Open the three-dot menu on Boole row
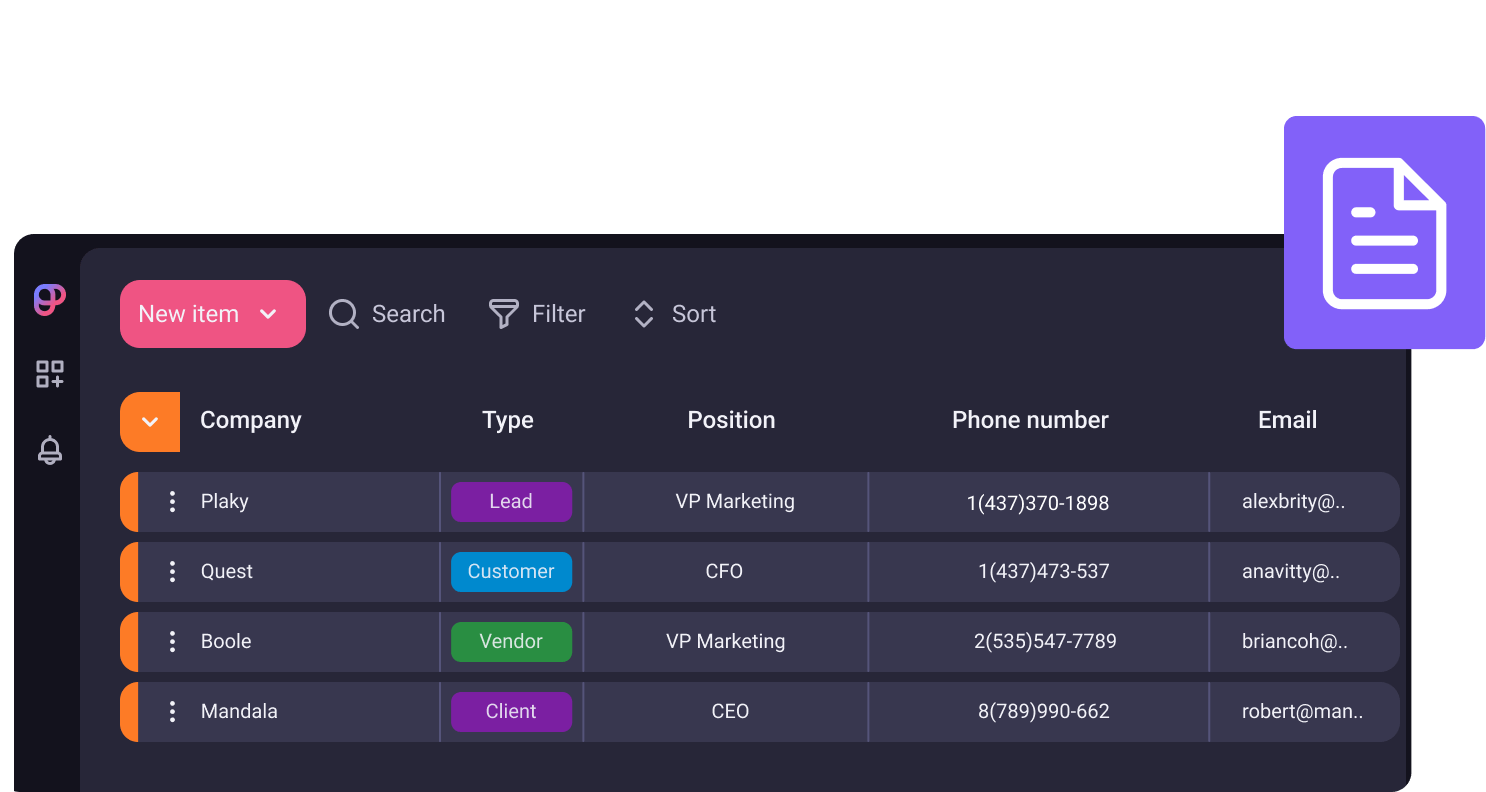The height and width of the screenshot is (792, 1486). click(172, 641)
